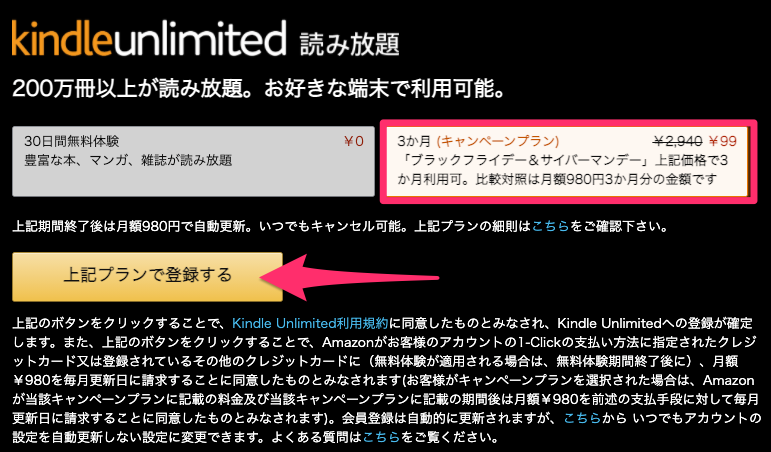Click the orange (キャンペーンプラン) label
This screenshot has height=452, width=771.
tap(498, 142)
